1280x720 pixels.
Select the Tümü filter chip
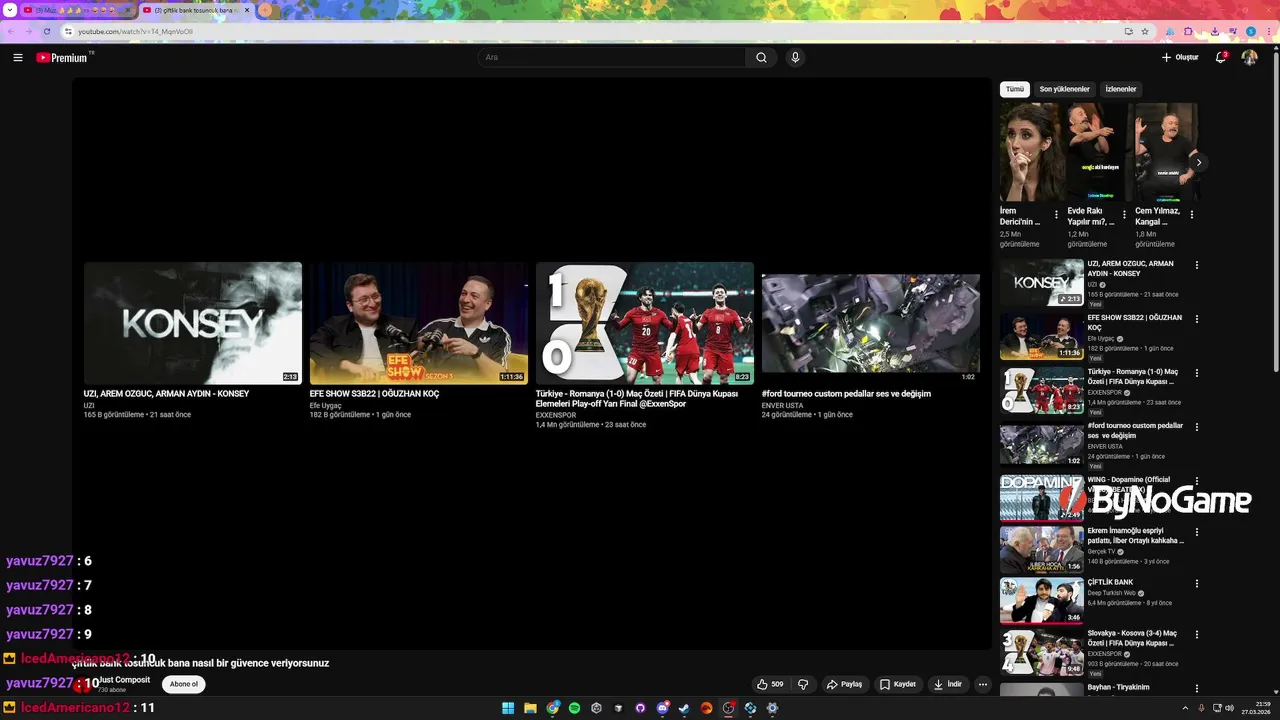click(x=1015, y=89)
